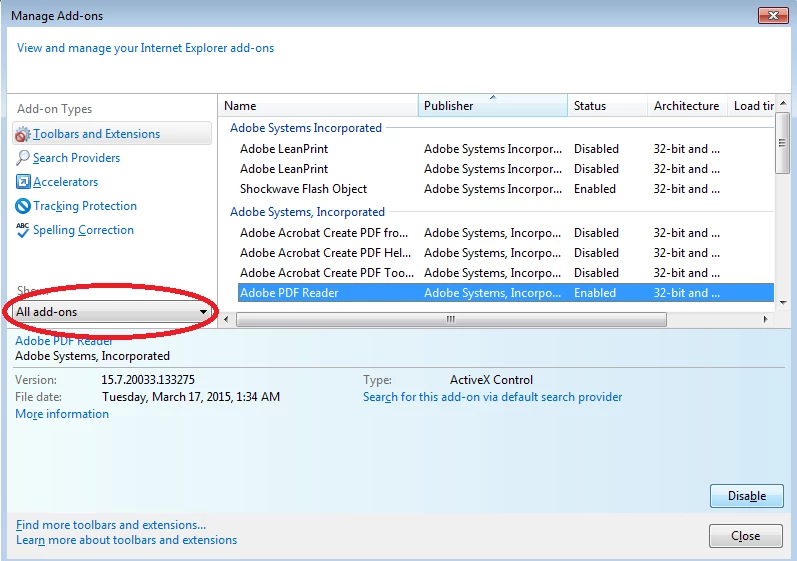The image size is (797, 561).
Task: Click the Spelling Correction ABC checkmark icon
Action: point(23,230)
